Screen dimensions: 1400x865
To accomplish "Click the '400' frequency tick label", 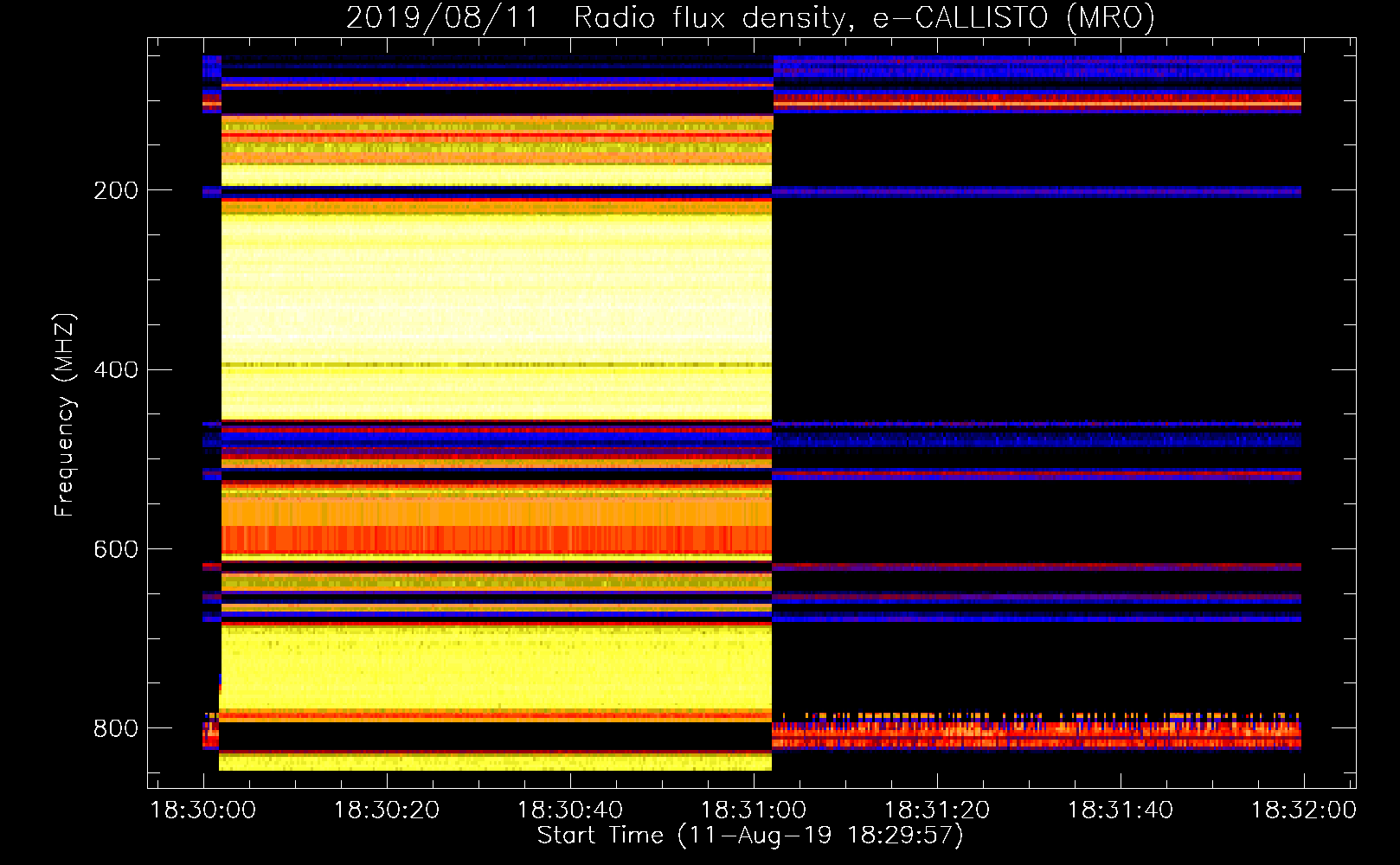I will pos(116,370).
